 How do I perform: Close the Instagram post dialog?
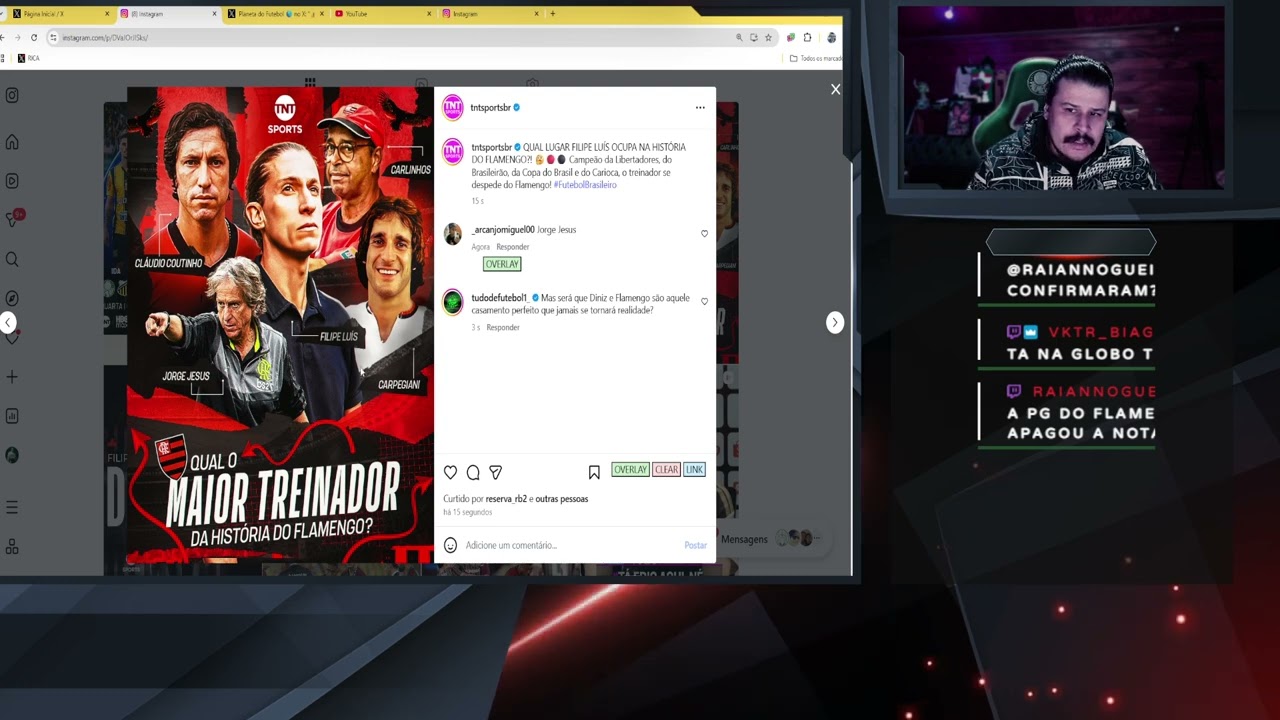click(x=835, y=89)
